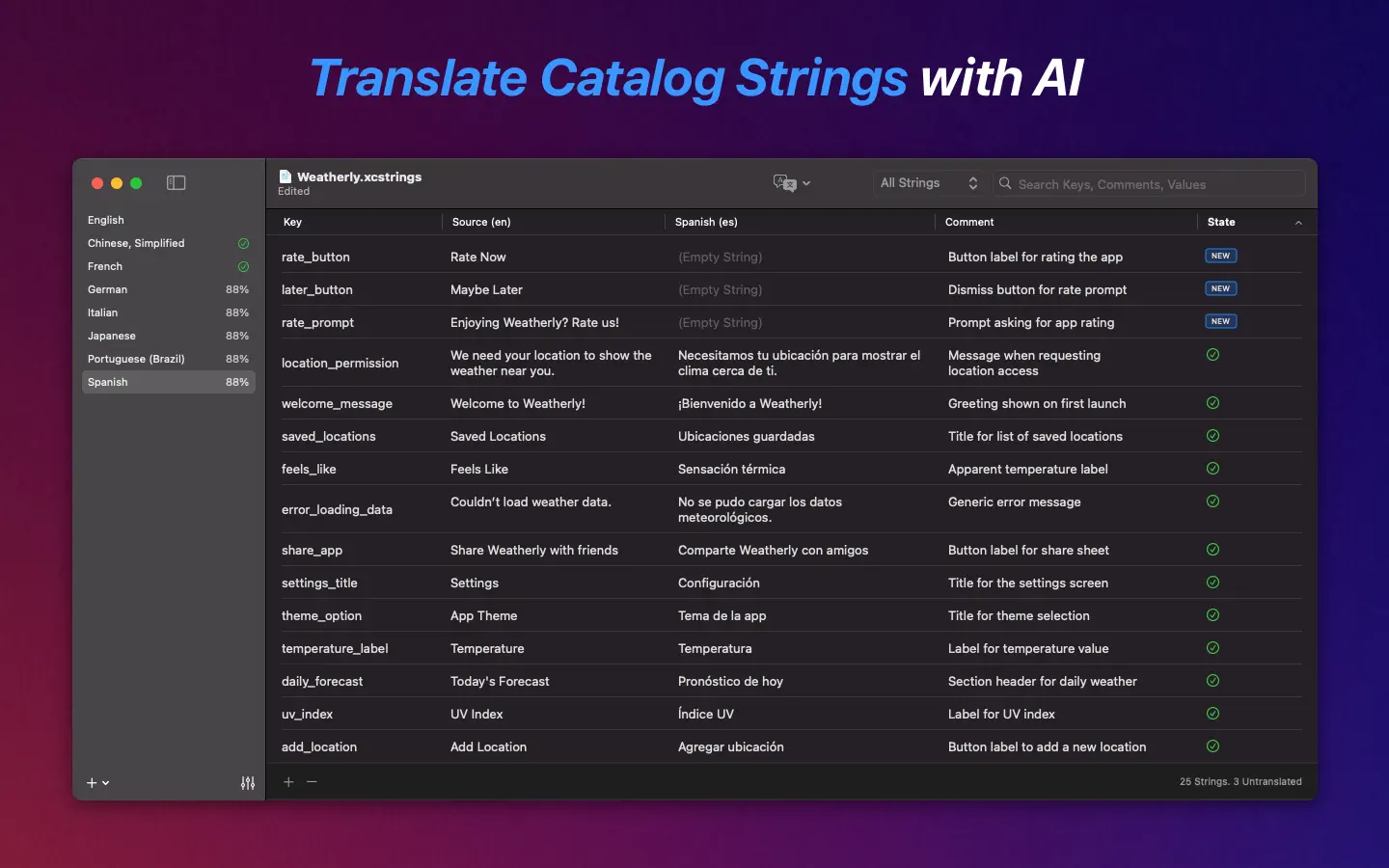Click NEW badge for rate_button row
Image resolution: width=1389 pixels, height=868 pixels.
pos(1220,256)
